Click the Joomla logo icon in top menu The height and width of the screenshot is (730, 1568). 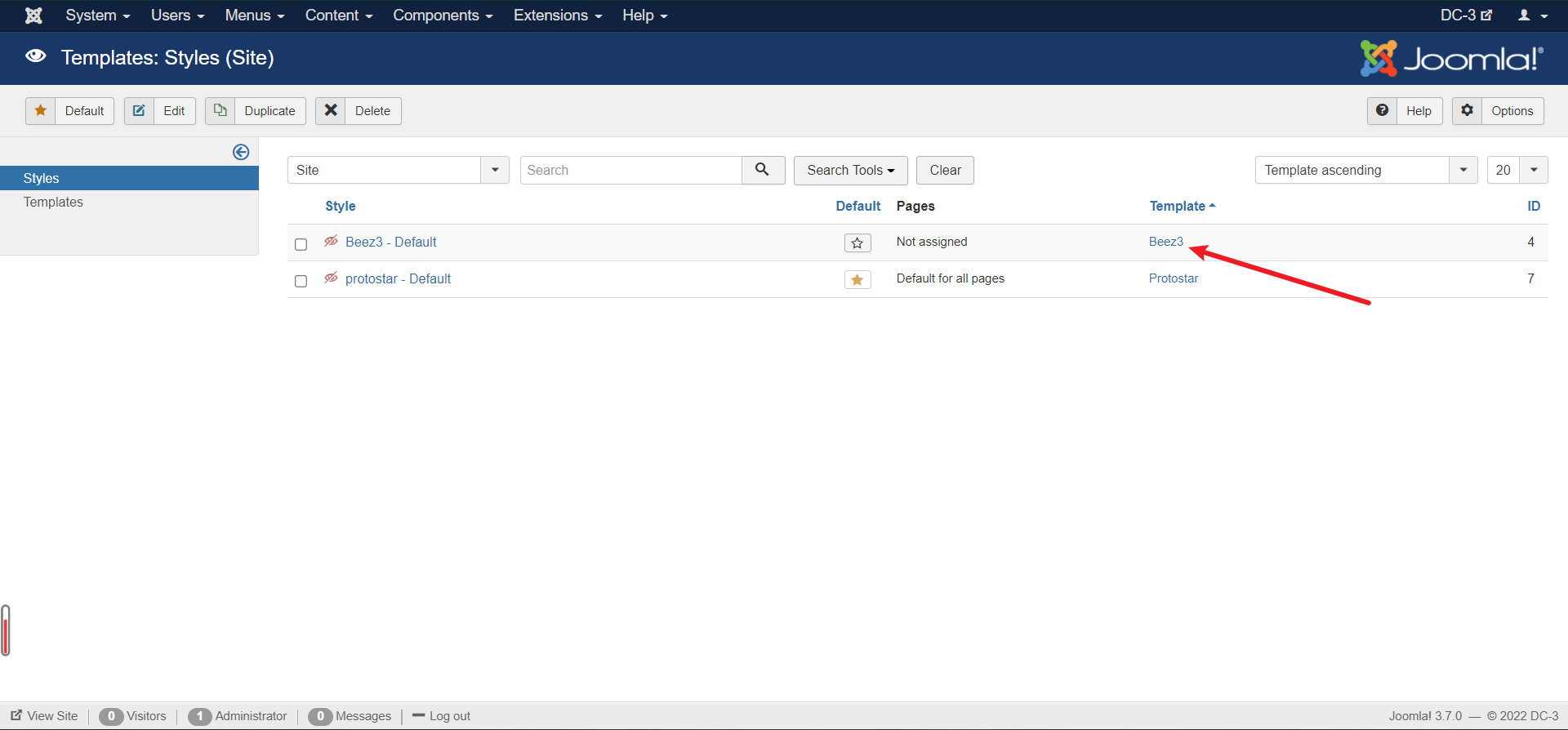33,16
